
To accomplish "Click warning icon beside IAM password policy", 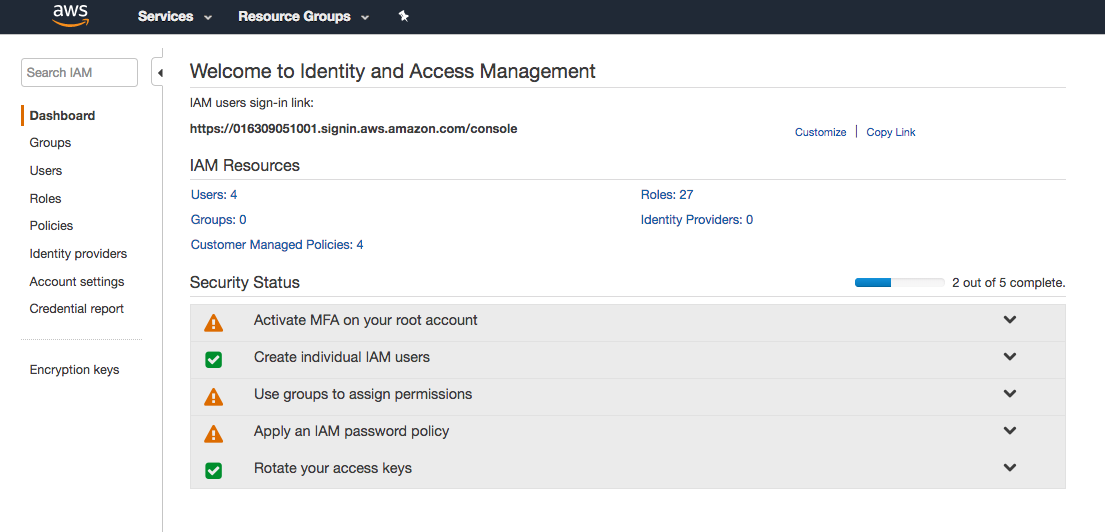I will (213, 434).
